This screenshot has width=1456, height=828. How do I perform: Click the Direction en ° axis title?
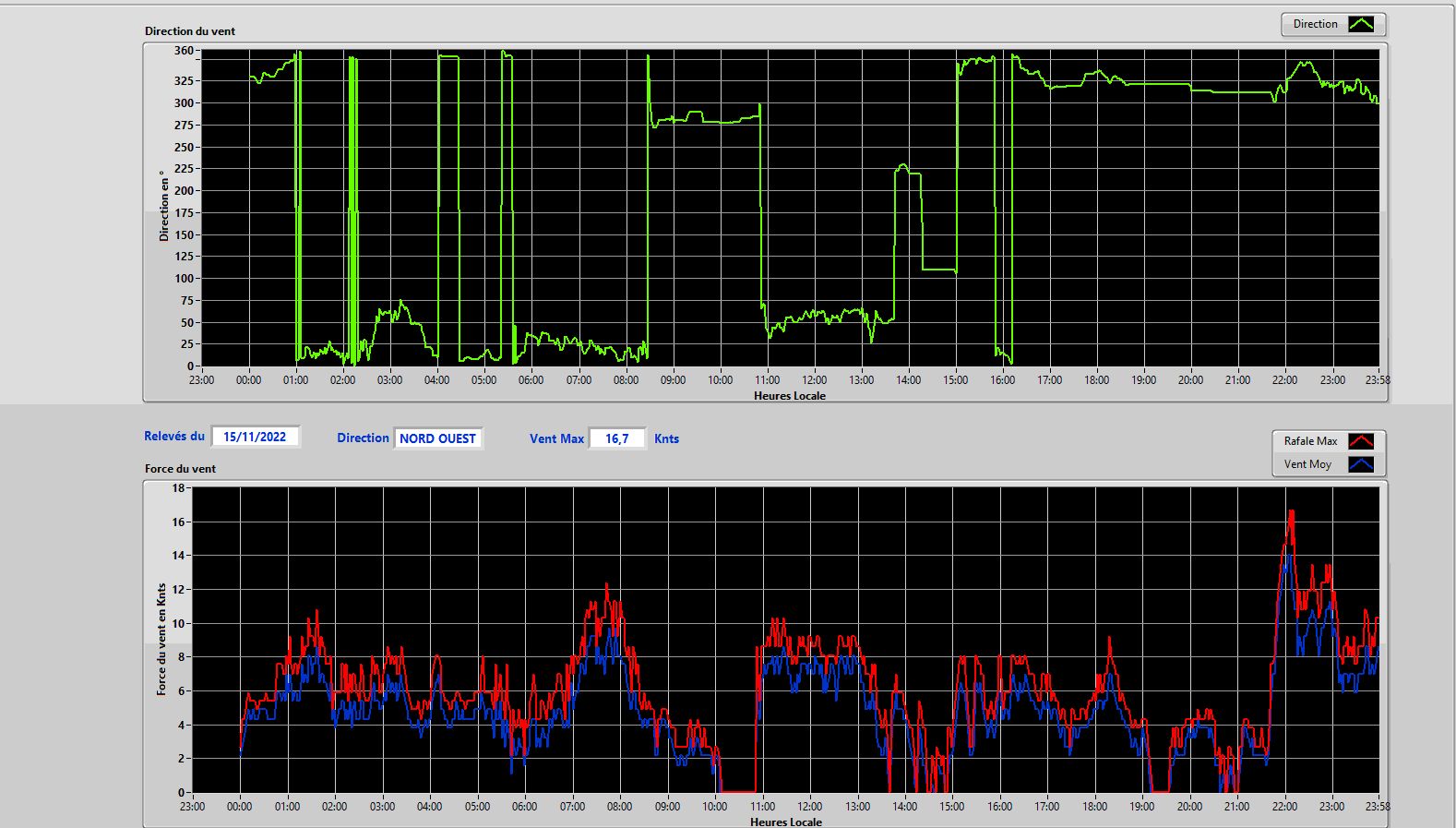163,206
